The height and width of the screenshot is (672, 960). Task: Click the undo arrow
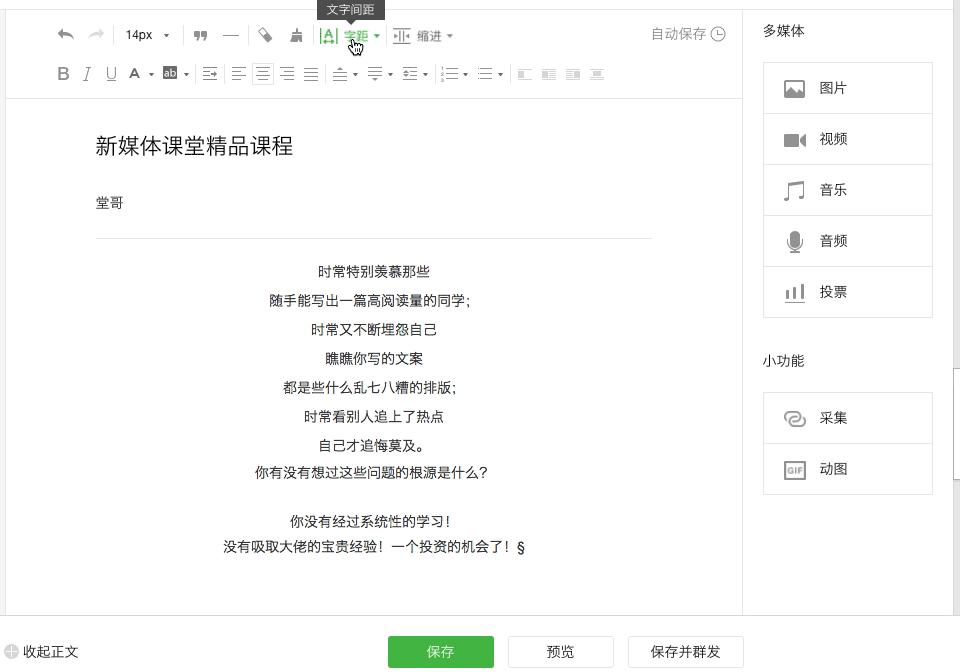(x=65, y=35)
